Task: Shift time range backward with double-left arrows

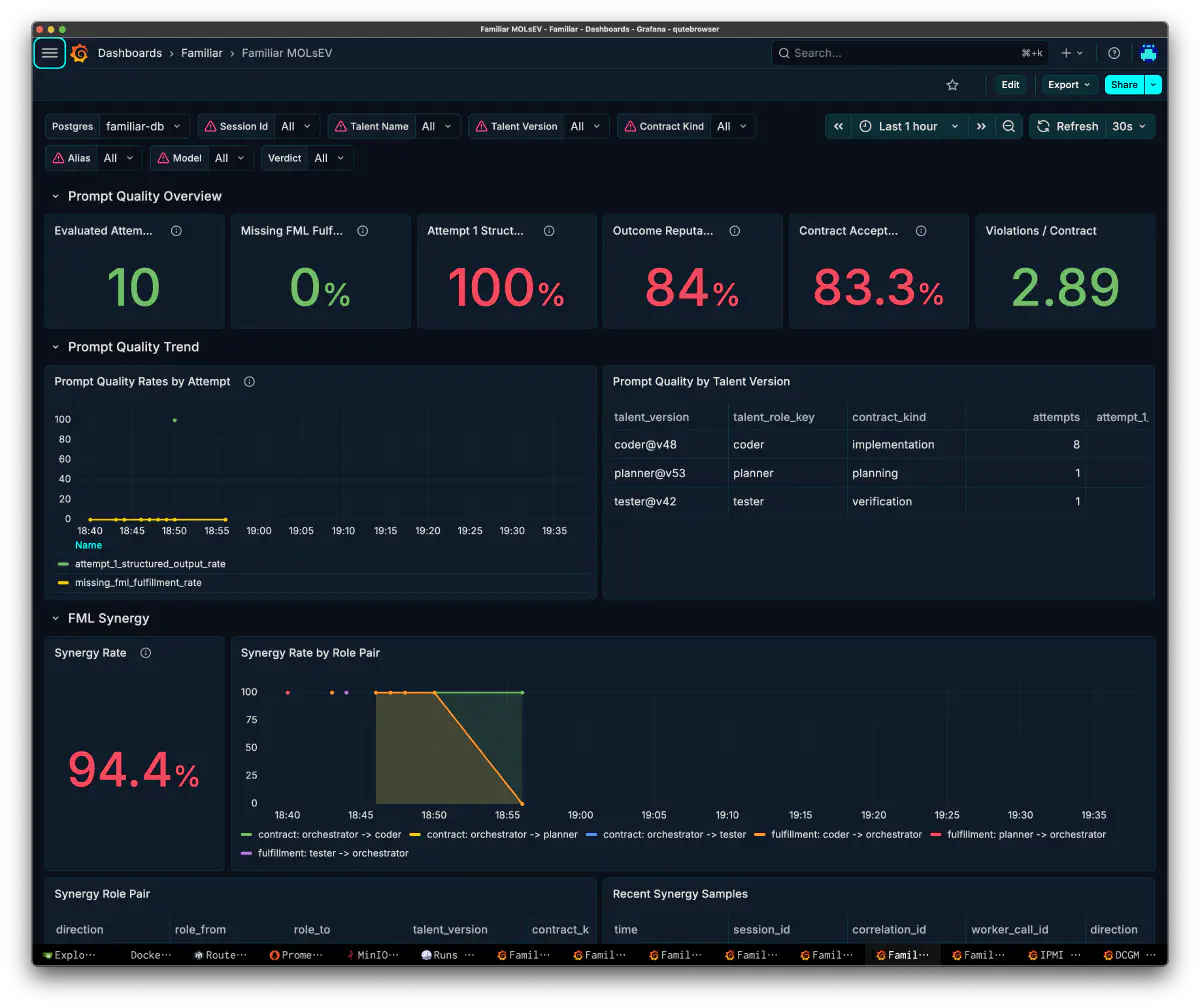Action: click(x=838, y=126)
